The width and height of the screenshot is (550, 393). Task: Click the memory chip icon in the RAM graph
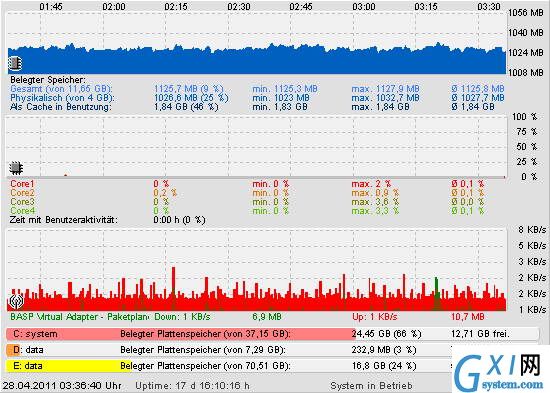click(15, 63)
